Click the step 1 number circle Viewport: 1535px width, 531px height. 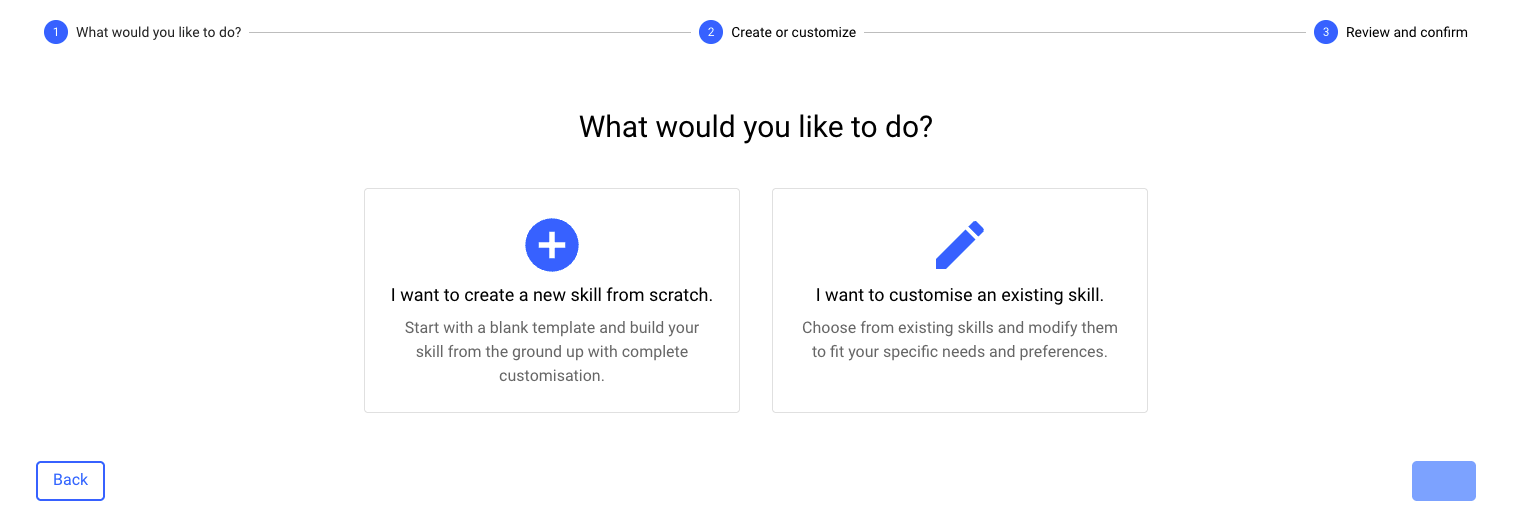coord(56,32)
